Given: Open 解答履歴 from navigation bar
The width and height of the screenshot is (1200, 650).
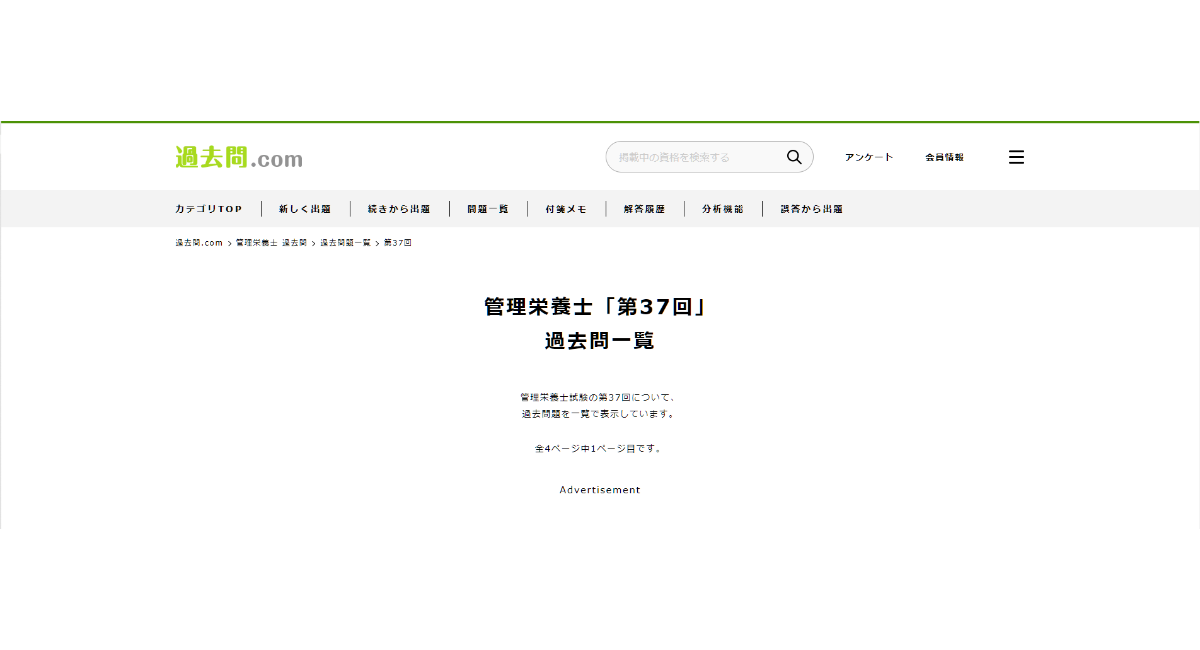Looking at the screenshot, I should [645, 209].
